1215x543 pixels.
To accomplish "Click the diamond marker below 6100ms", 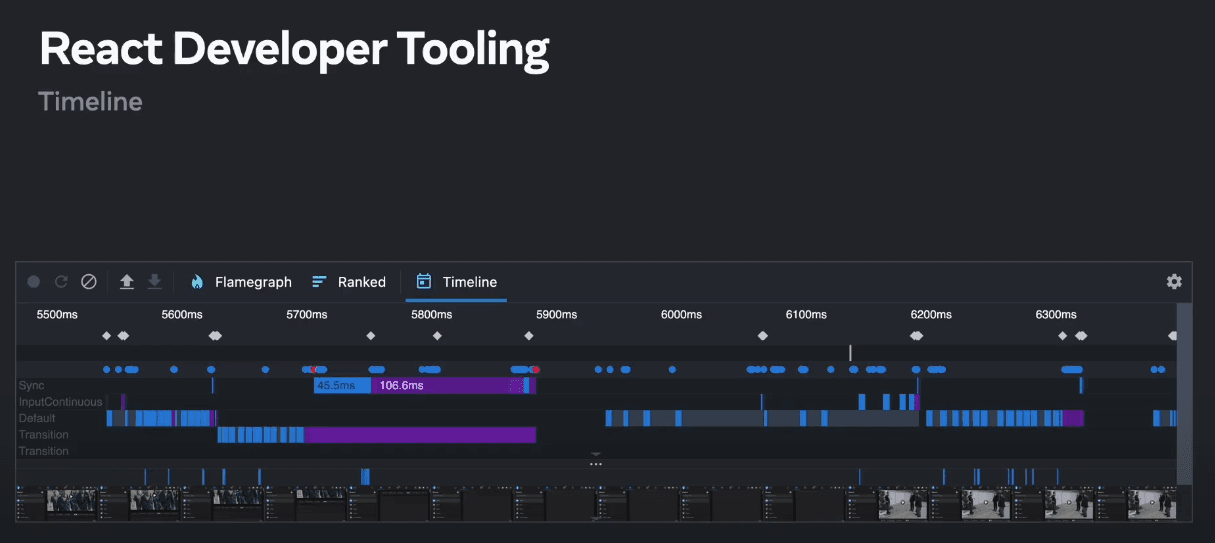I will [x=763, y=336].
